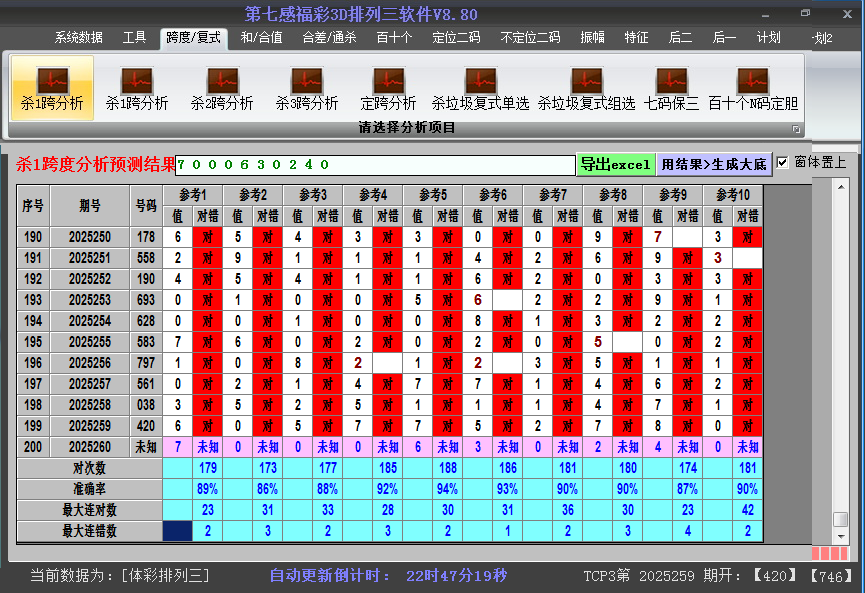Select period cell 2025256
Screen dimensions: 865x593
90,363
